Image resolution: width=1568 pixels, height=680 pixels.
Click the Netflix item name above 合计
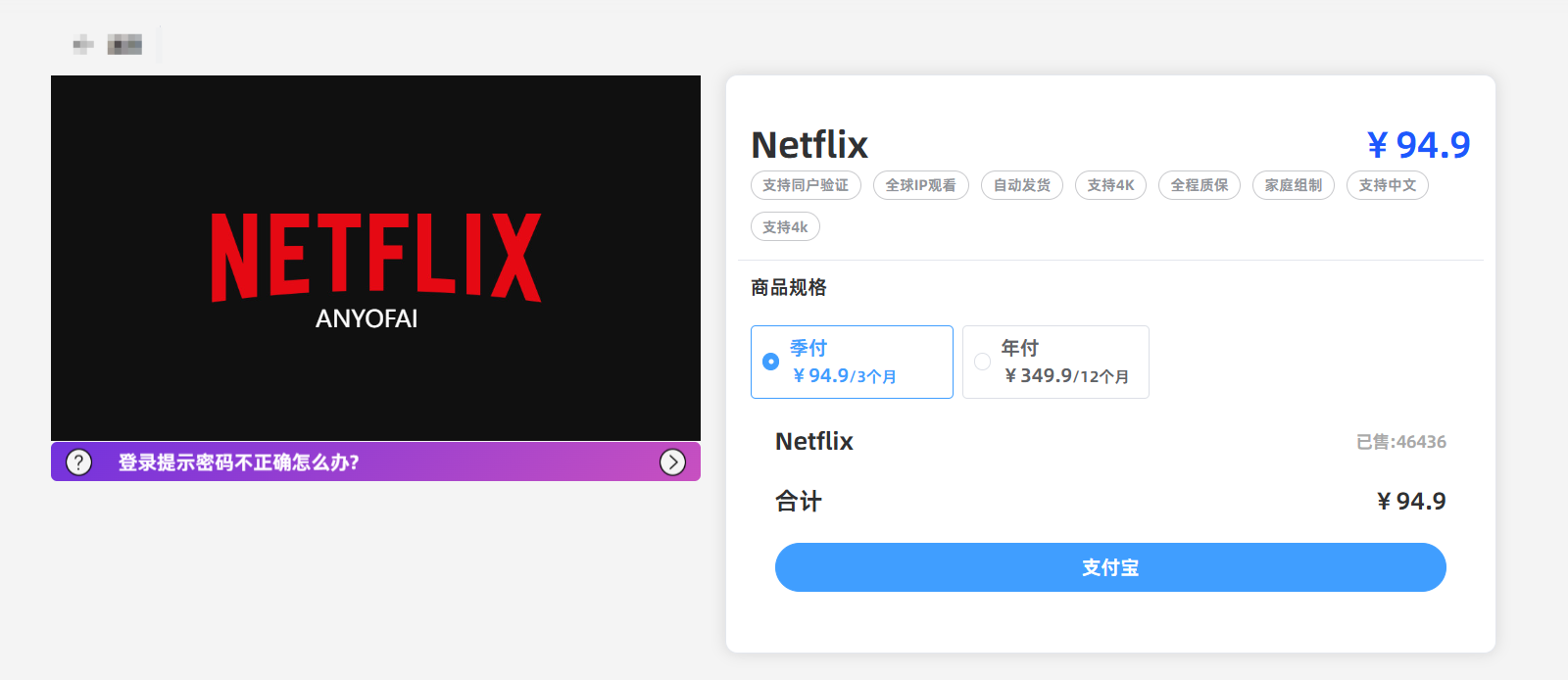point(814,442)
